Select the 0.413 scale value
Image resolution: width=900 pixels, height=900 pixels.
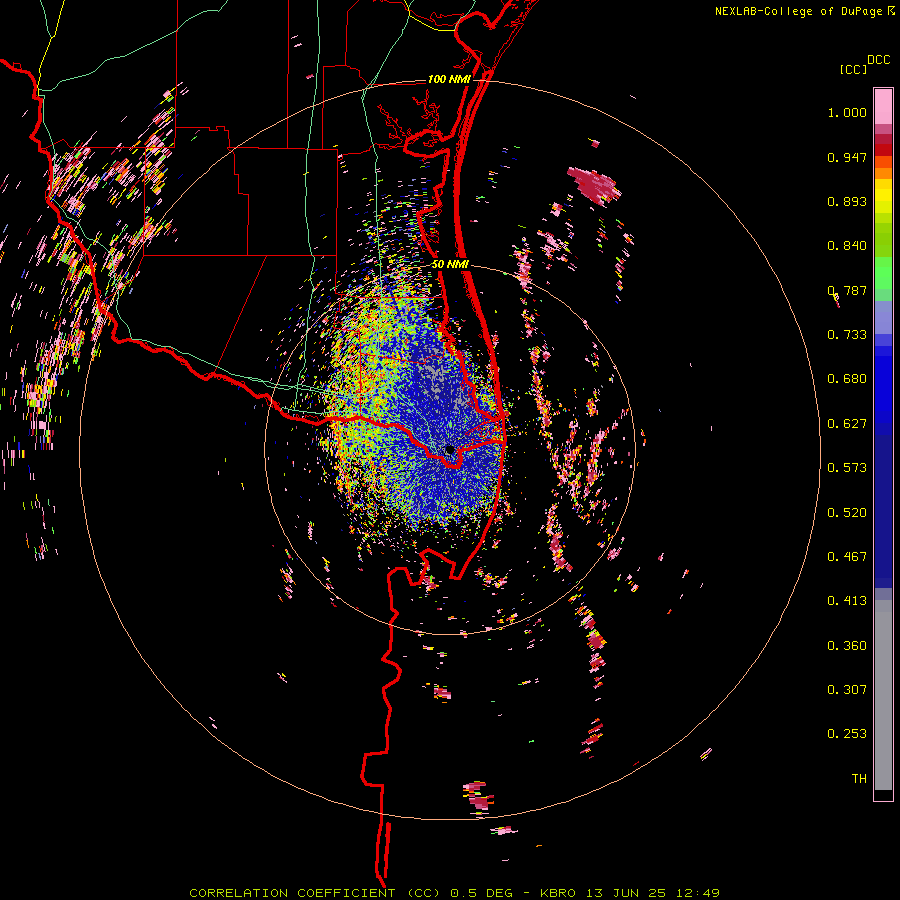(x=847, y=601)
